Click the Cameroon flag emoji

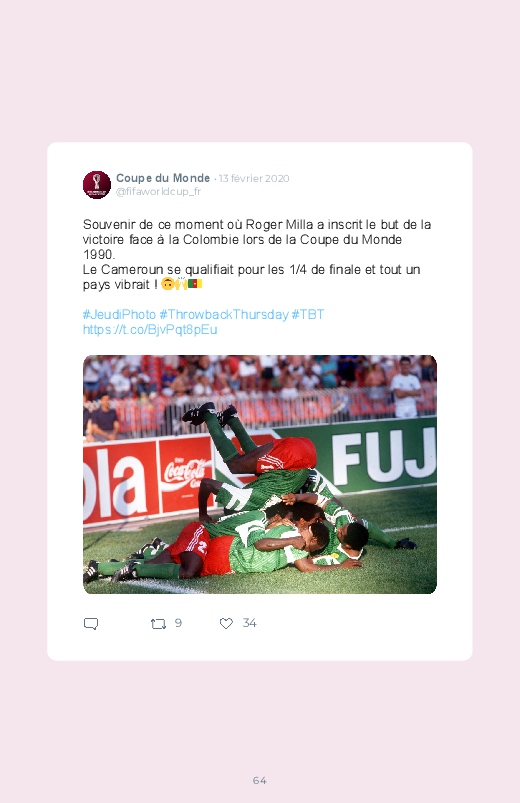pos(195,284)
